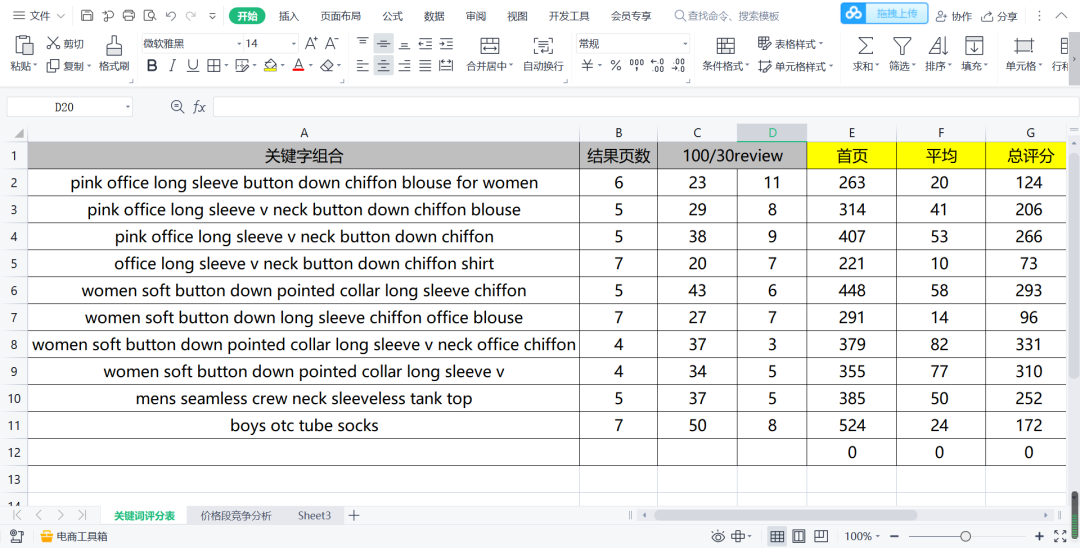
Task: Click the Conditional Formatting (条件格式) icon
Action: pos(725,46)
